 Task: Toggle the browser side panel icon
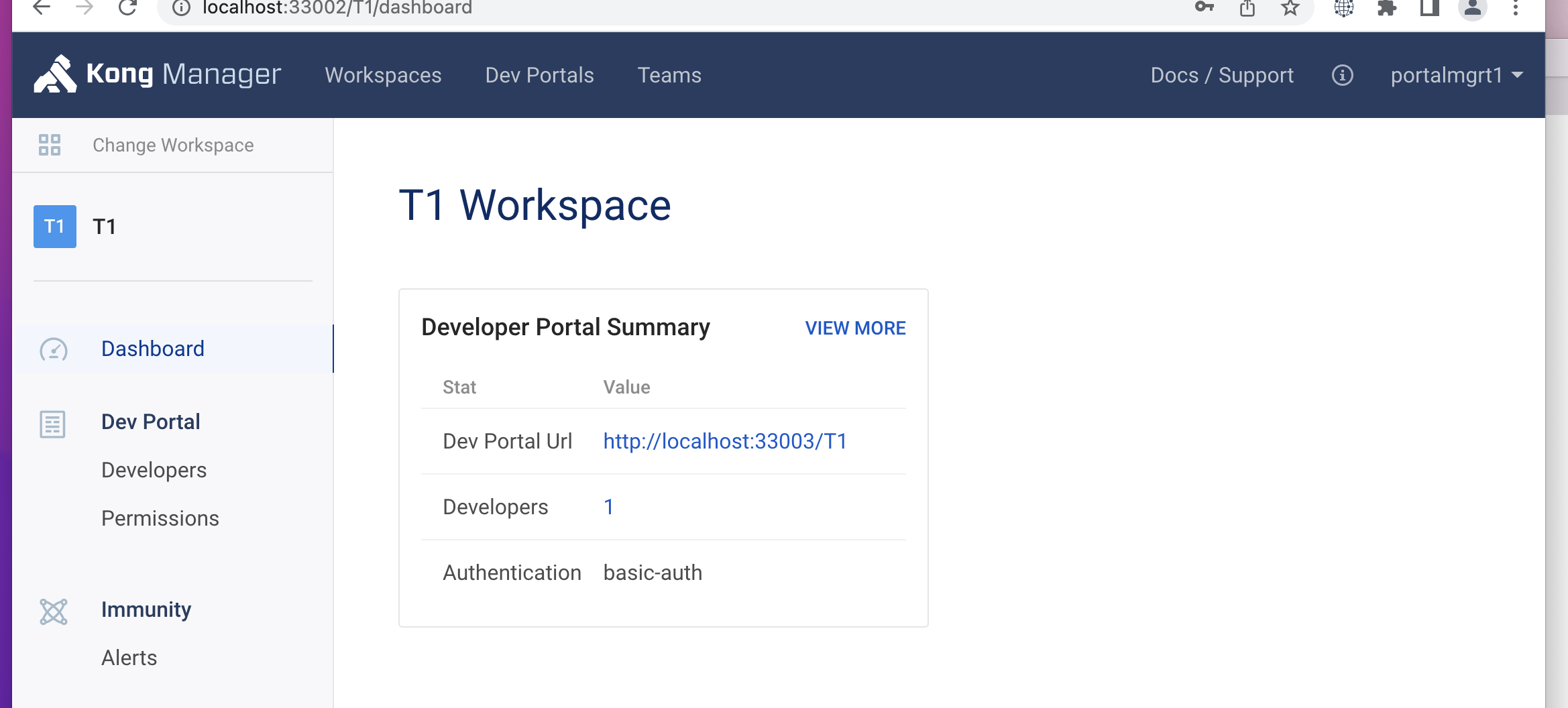click(1430, 8)
